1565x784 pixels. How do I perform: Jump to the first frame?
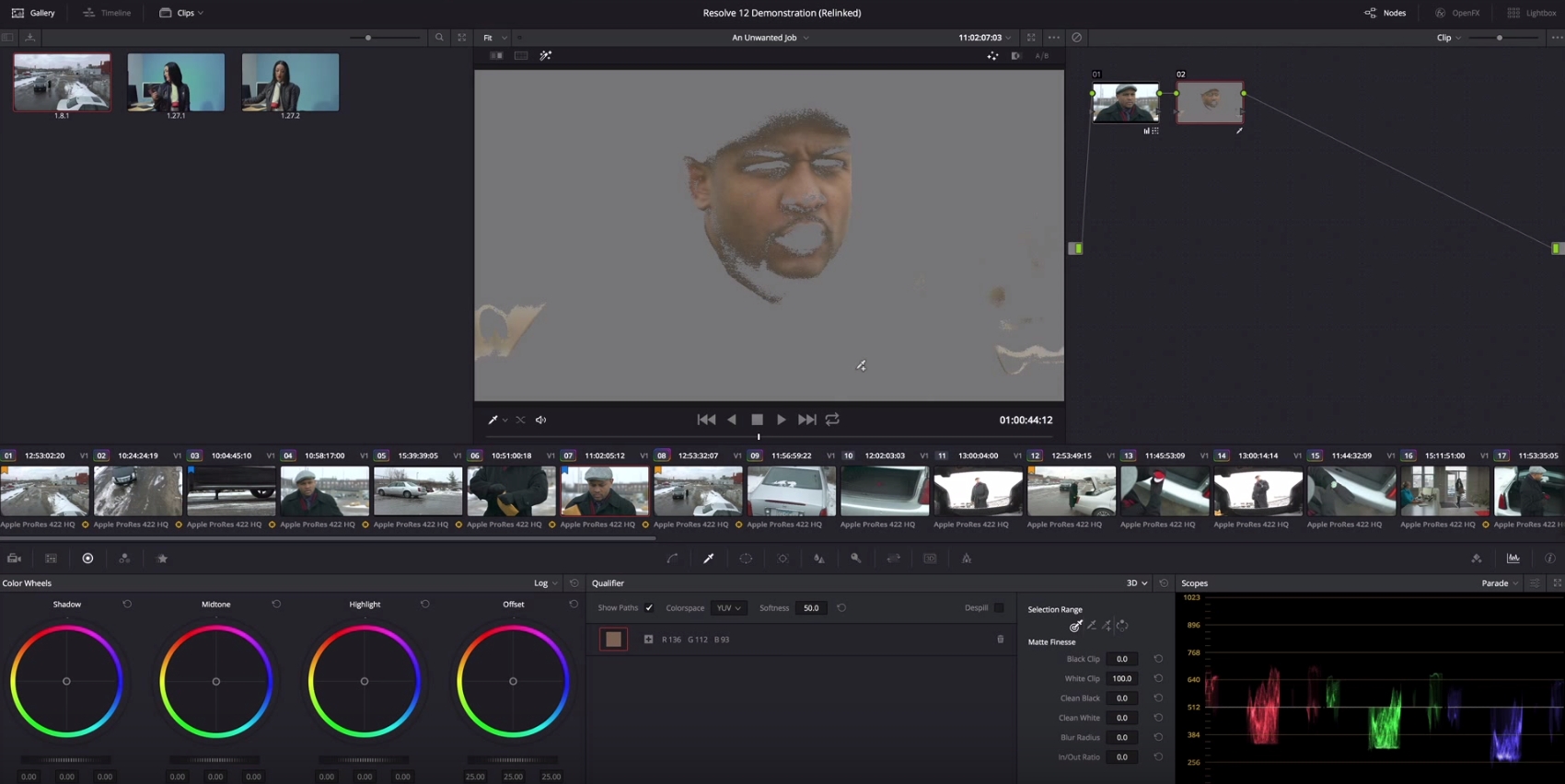point(706,420)
